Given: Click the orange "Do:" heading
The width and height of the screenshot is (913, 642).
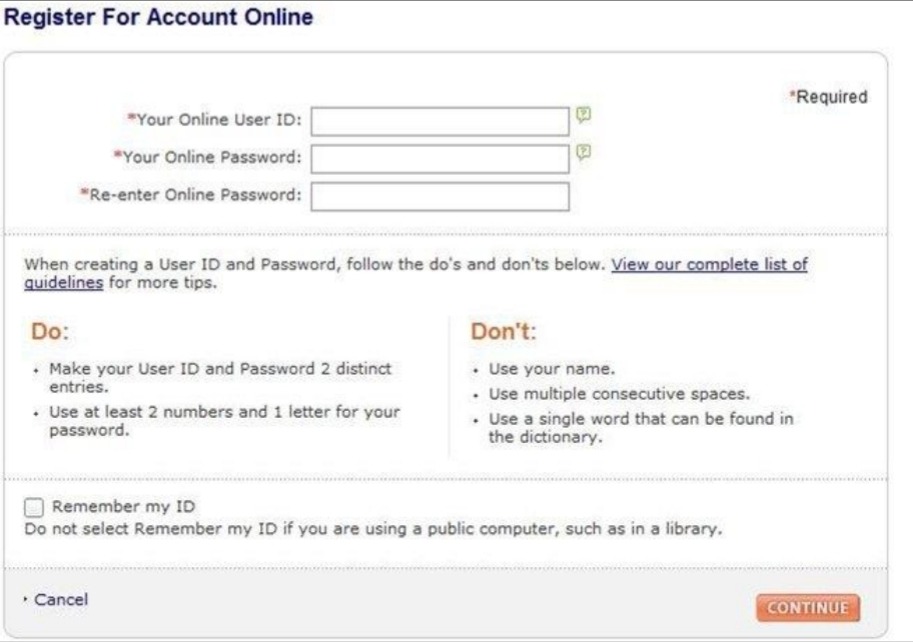Looking at the screenshot, I should tap(51, 331).
